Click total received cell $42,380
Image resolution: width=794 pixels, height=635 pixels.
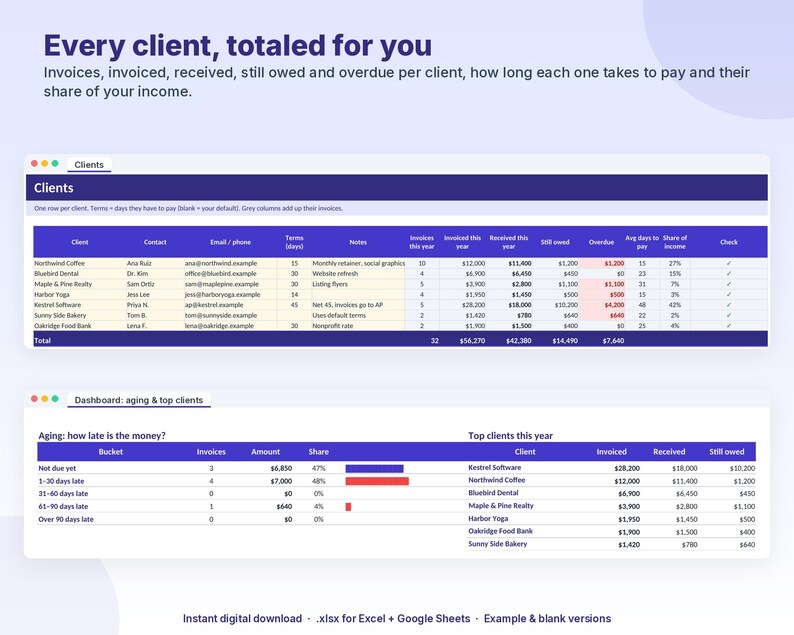tap(519, 341)
